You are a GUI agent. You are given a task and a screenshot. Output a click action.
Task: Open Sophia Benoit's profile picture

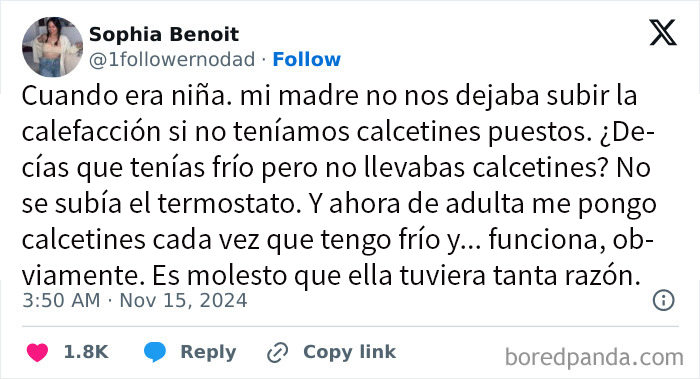click(52, 47)
